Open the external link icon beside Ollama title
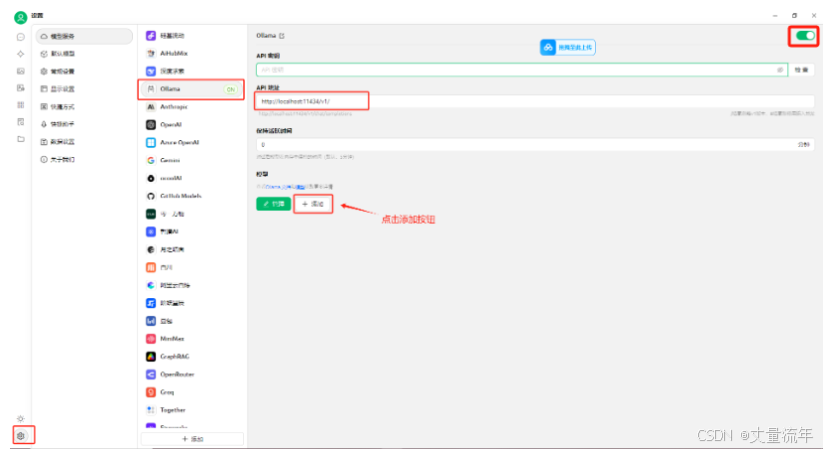This screenshot has width=825, height=451. 282,36
